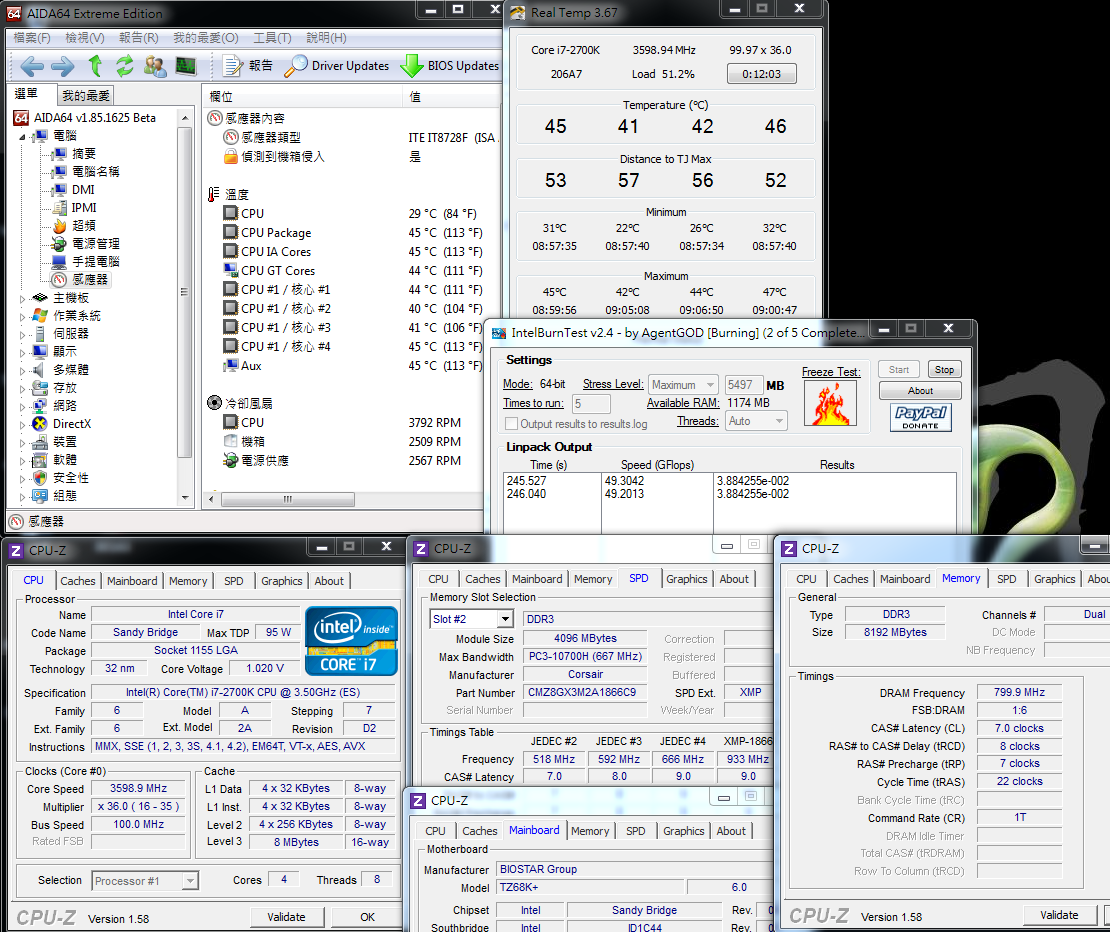Select the 安全性 shield icon in tree
1110x932 pixels.
click(40, 478)
